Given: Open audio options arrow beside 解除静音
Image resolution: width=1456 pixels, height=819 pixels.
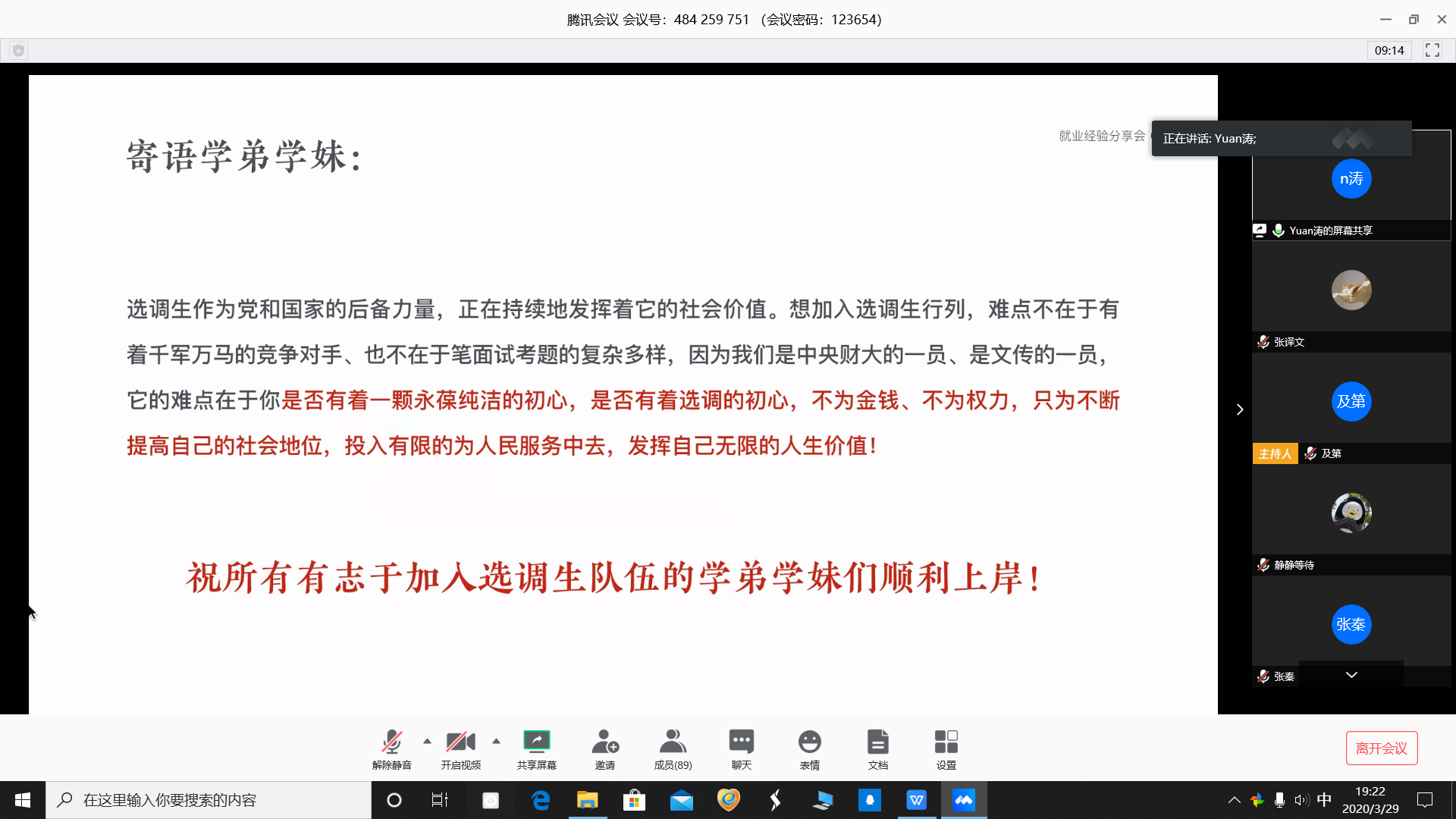Looking at the screenshot, I should tap(427, 741).
